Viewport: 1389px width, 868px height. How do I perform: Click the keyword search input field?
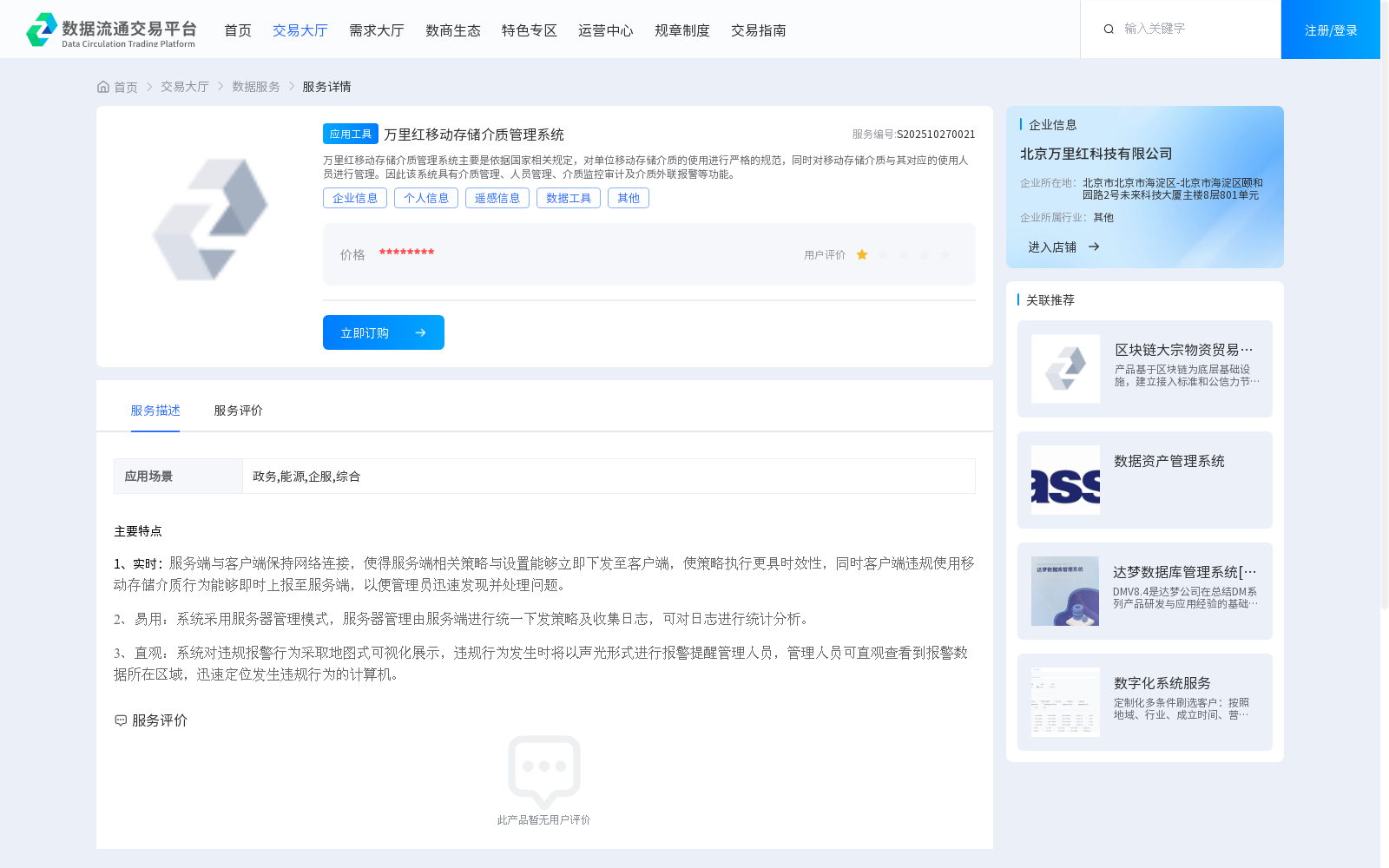tap(1194, 29)
